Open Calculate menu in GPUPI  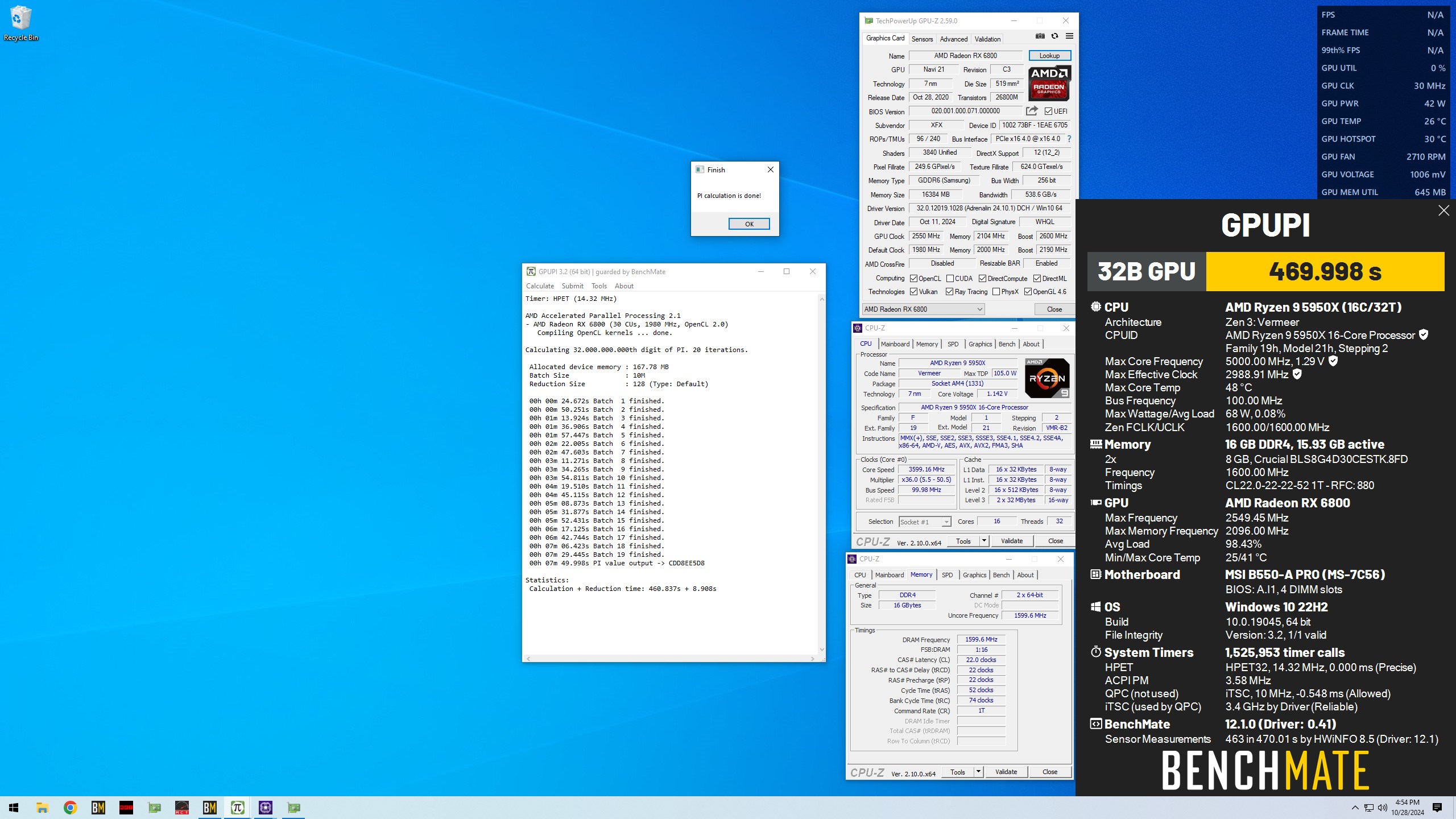point(540,286)
